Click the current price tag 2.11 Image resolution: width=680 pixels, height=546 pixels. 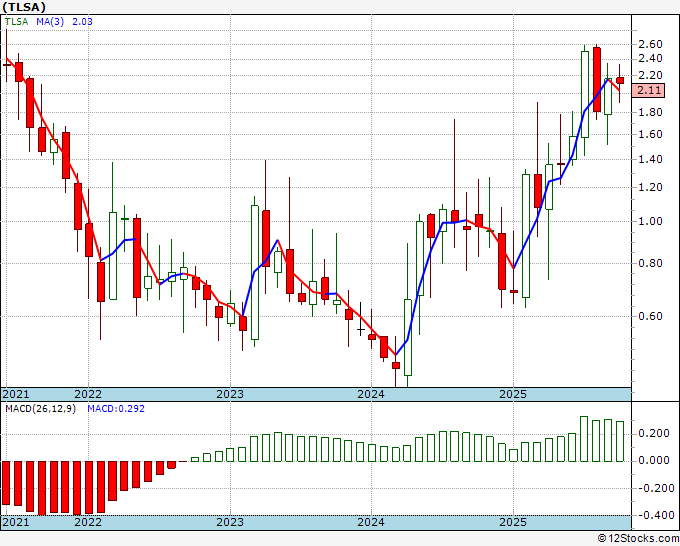coord(648,91)
